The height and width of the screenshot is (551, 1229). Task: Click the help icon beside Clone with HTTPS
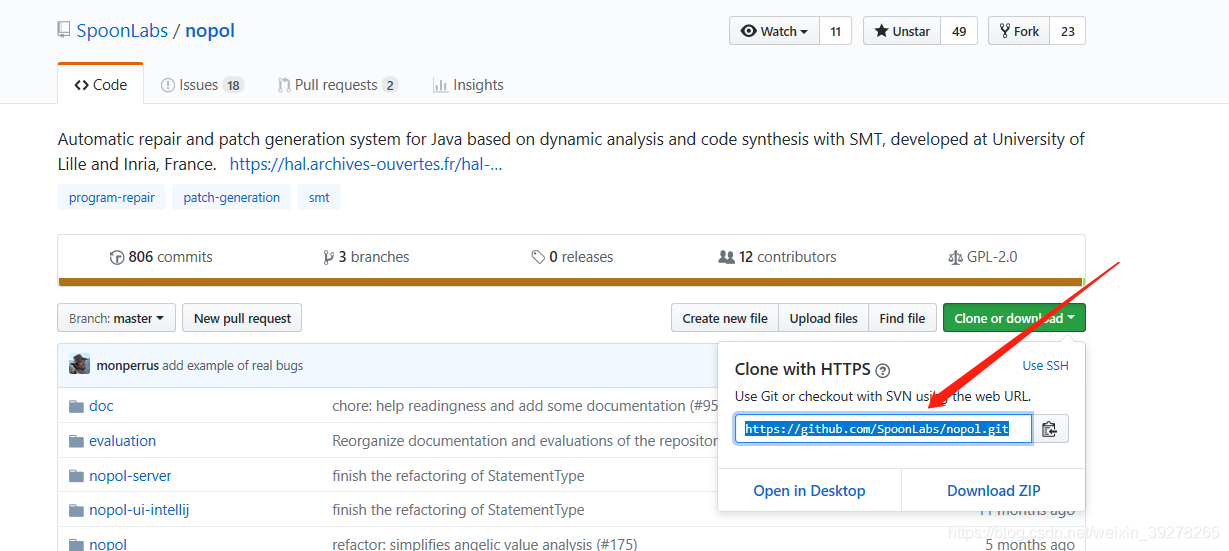(x=882, y=371)
